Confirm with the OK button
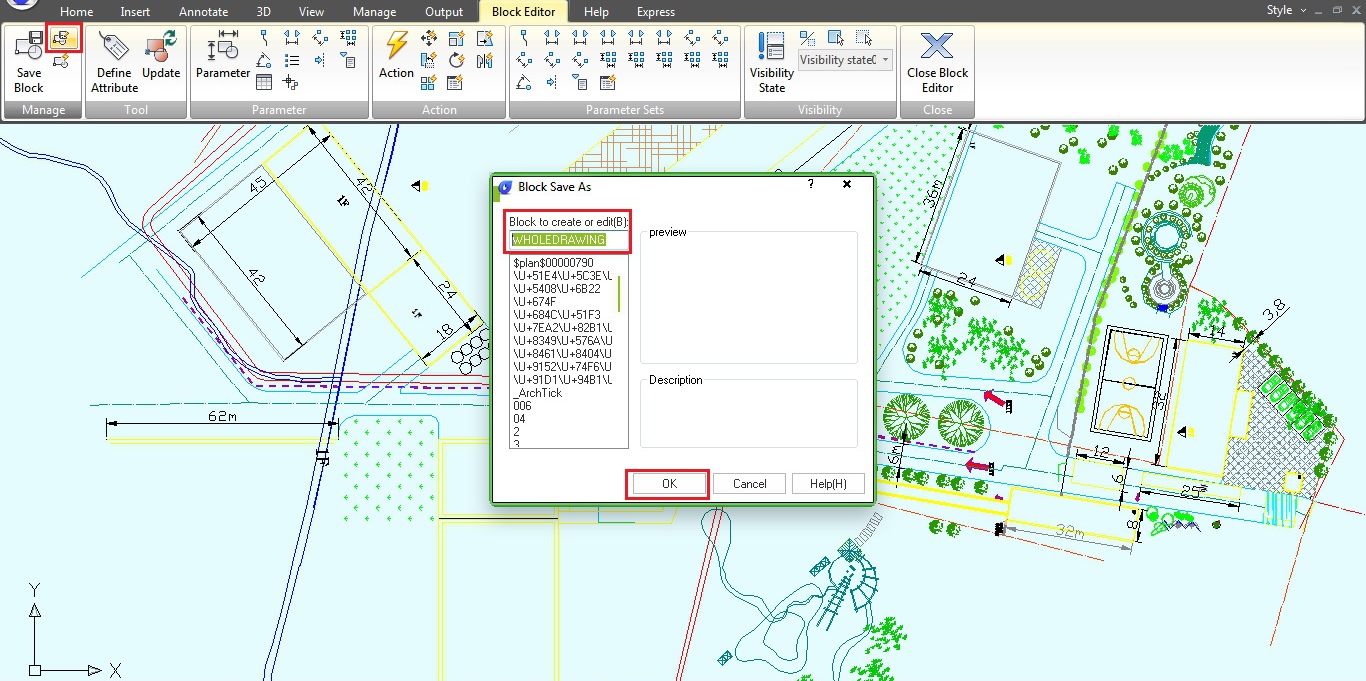Viewport: 1366px width, 681px height. pos(669,484)
